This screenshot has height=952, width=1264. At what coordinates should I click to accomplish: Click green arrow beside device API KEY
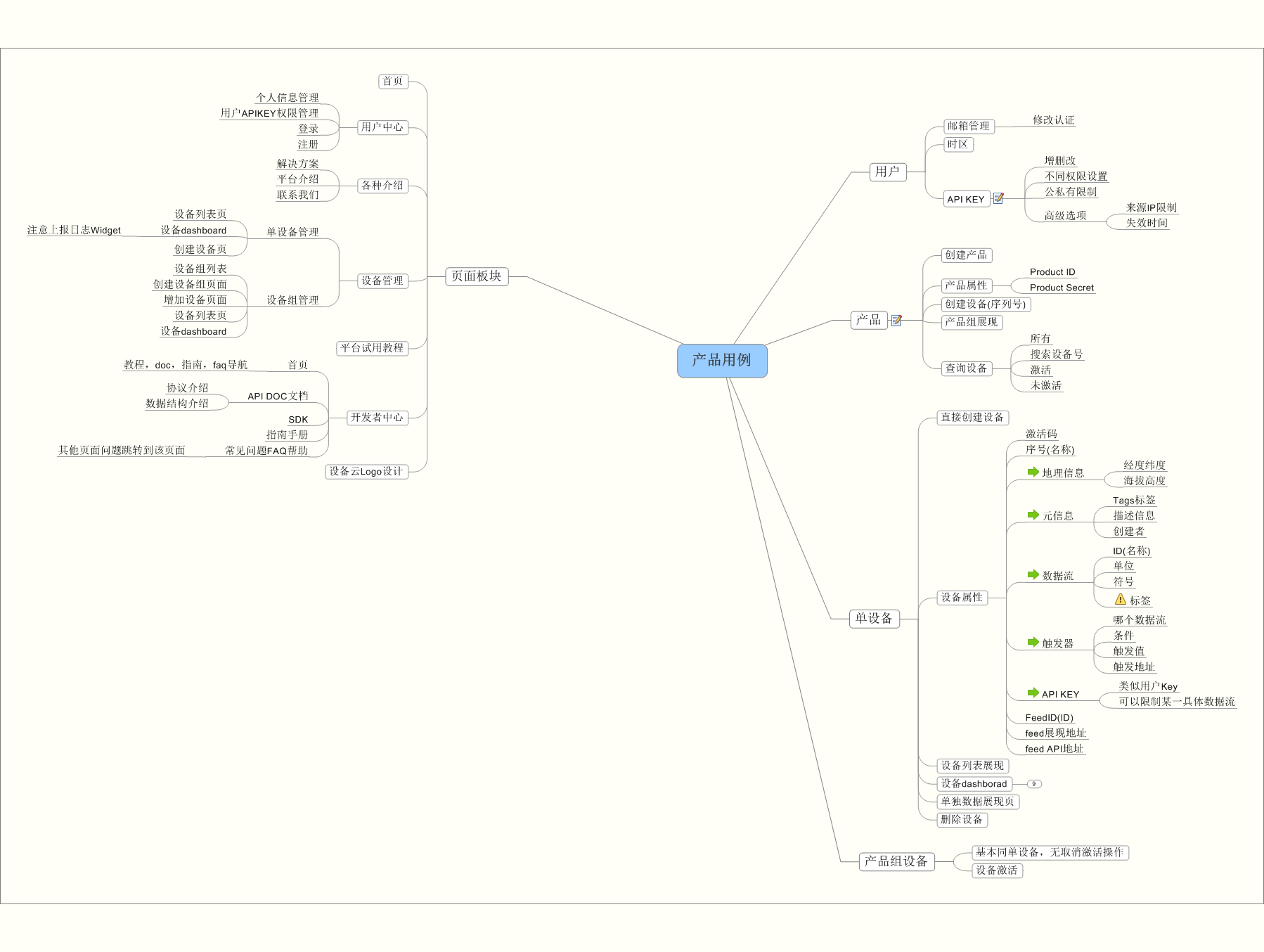1033,693
